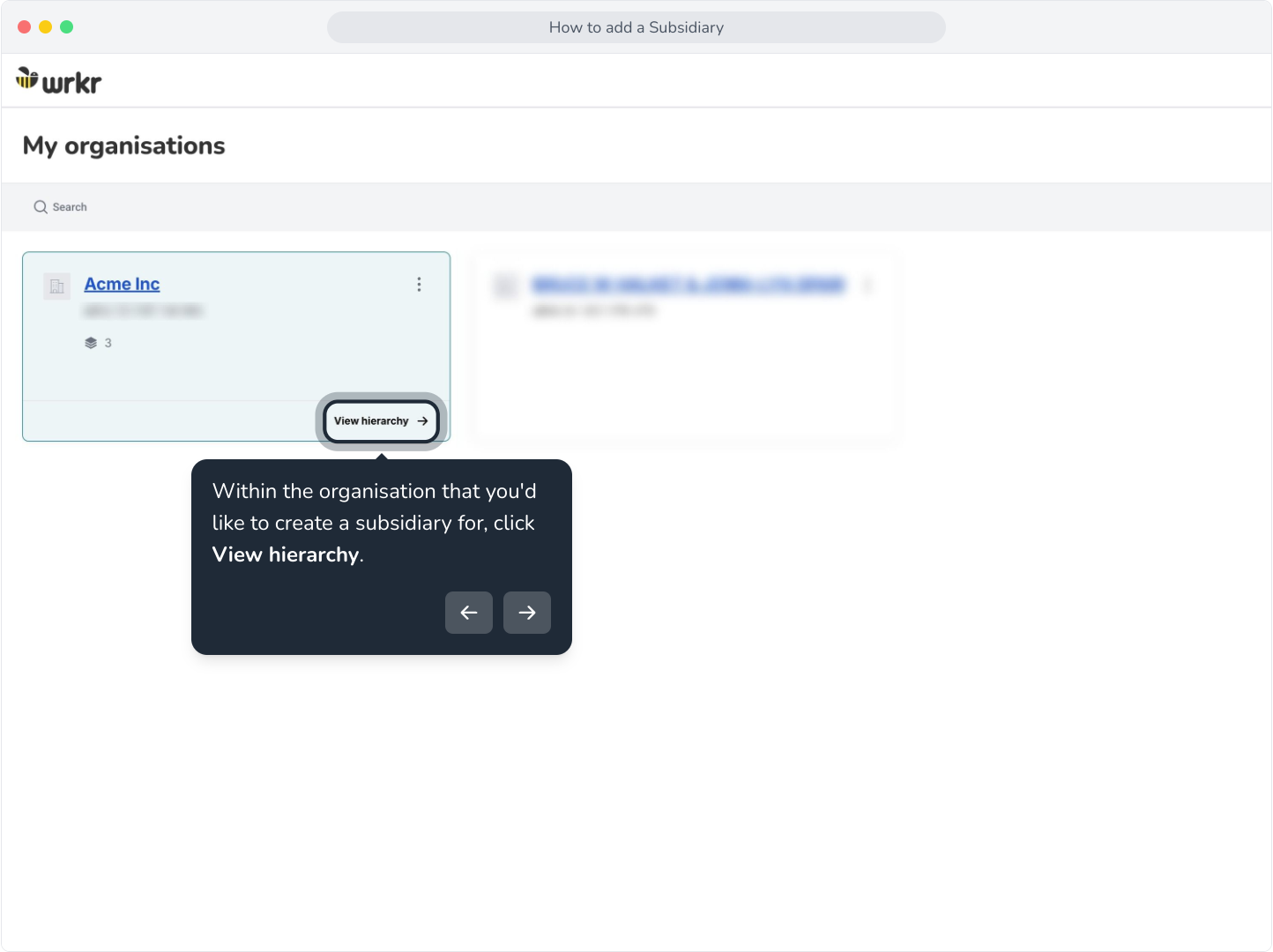The width and height of the screenshot is (1273, 952).
Task: Maximize the window with the green button
Action: point(66,27)
